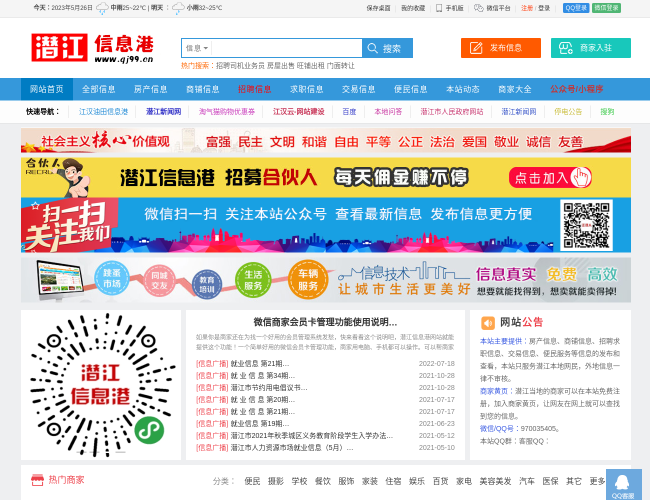The height and width of the screenshot is (500, 650).
Task: Click the 生活服务 circle icon
Action: (x=253, y=280)
